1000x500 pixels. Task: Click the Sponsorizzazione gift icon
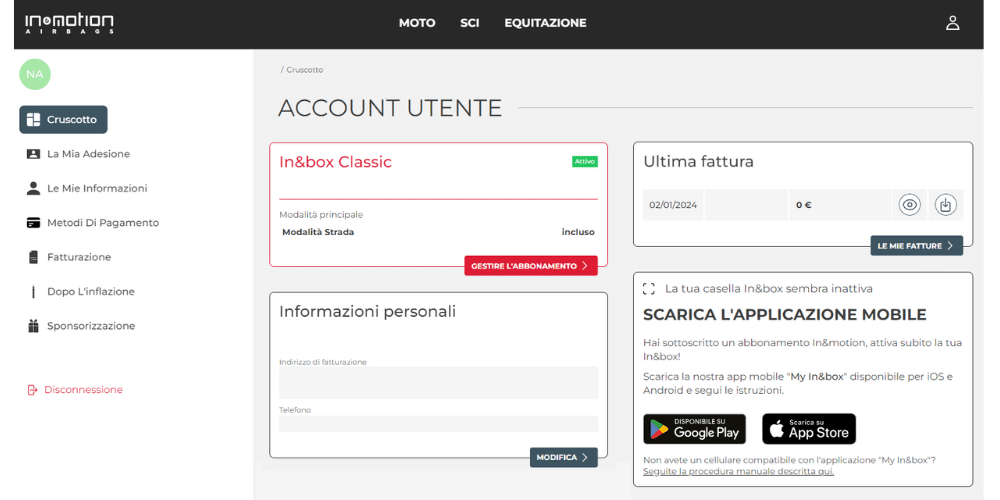(33, 326)
